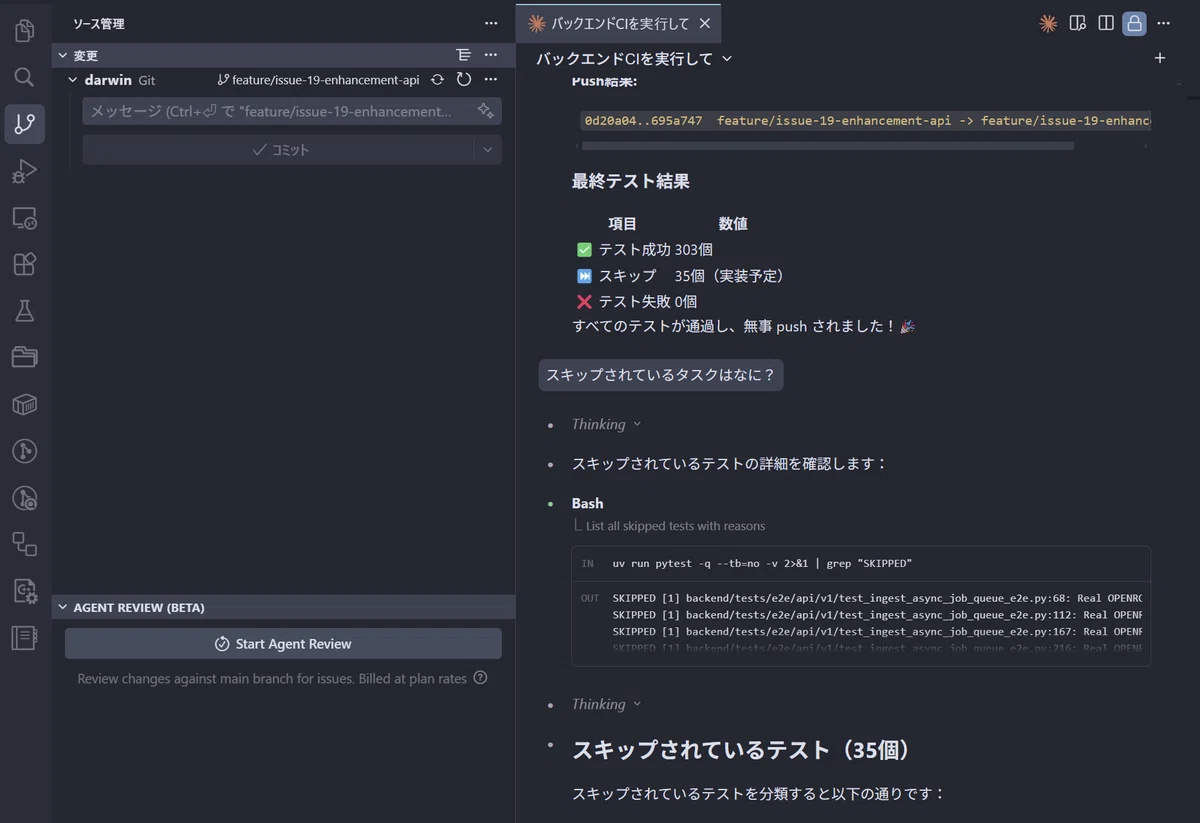The height and width of the screenshot is (823, 1200).
Task: Click the Start Agent Review button
Action: (x=283, y=643)
